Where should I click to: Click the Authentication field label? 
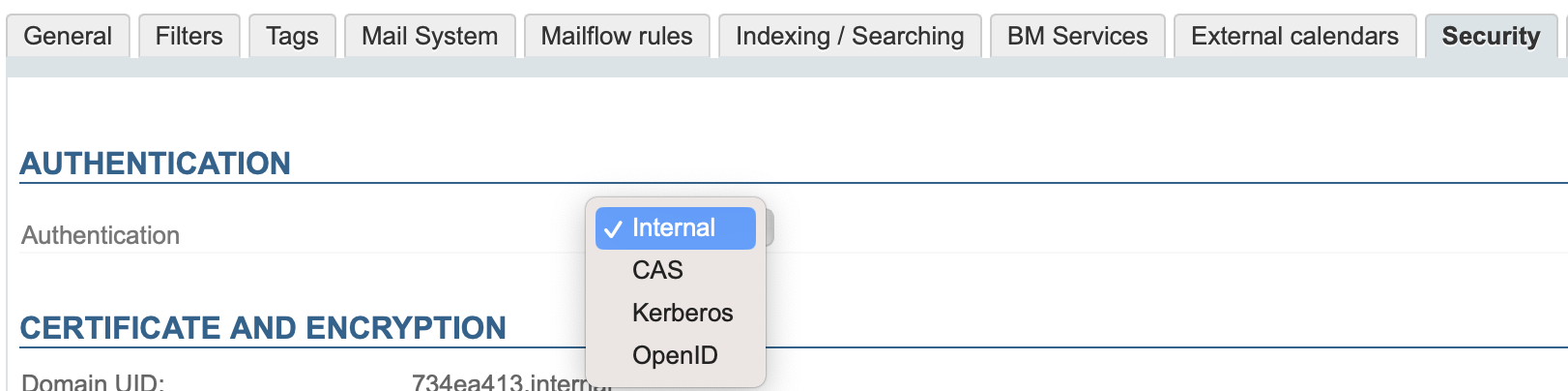pos(101,235)
